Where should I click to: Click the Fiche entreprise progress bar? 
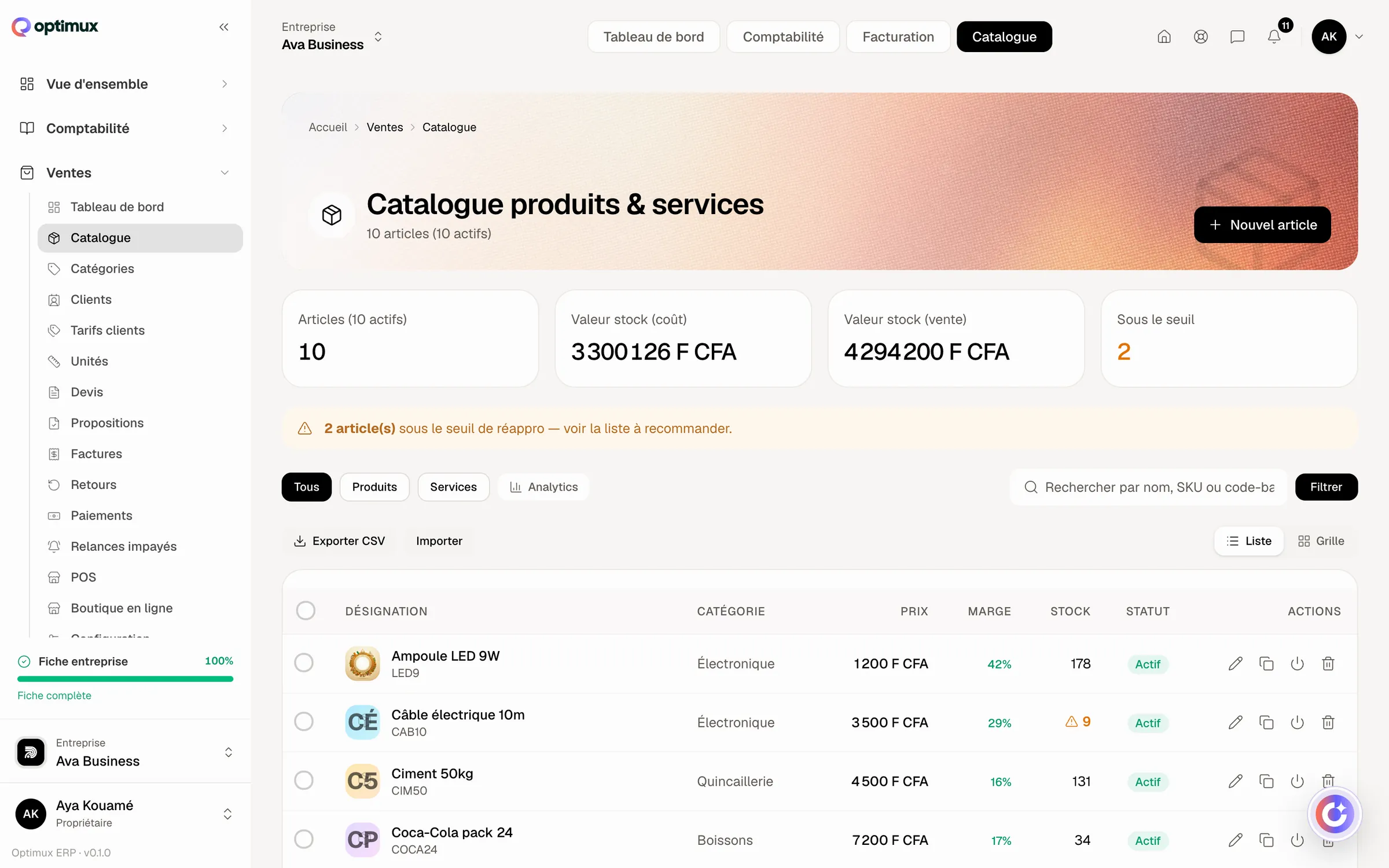pyautogui.click(x=126, y=679)
